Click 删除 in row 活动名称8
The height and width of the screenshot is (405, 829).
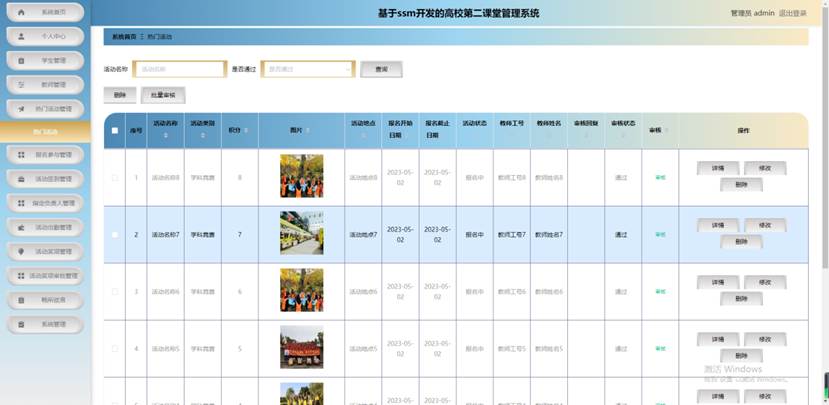[741, 185]
